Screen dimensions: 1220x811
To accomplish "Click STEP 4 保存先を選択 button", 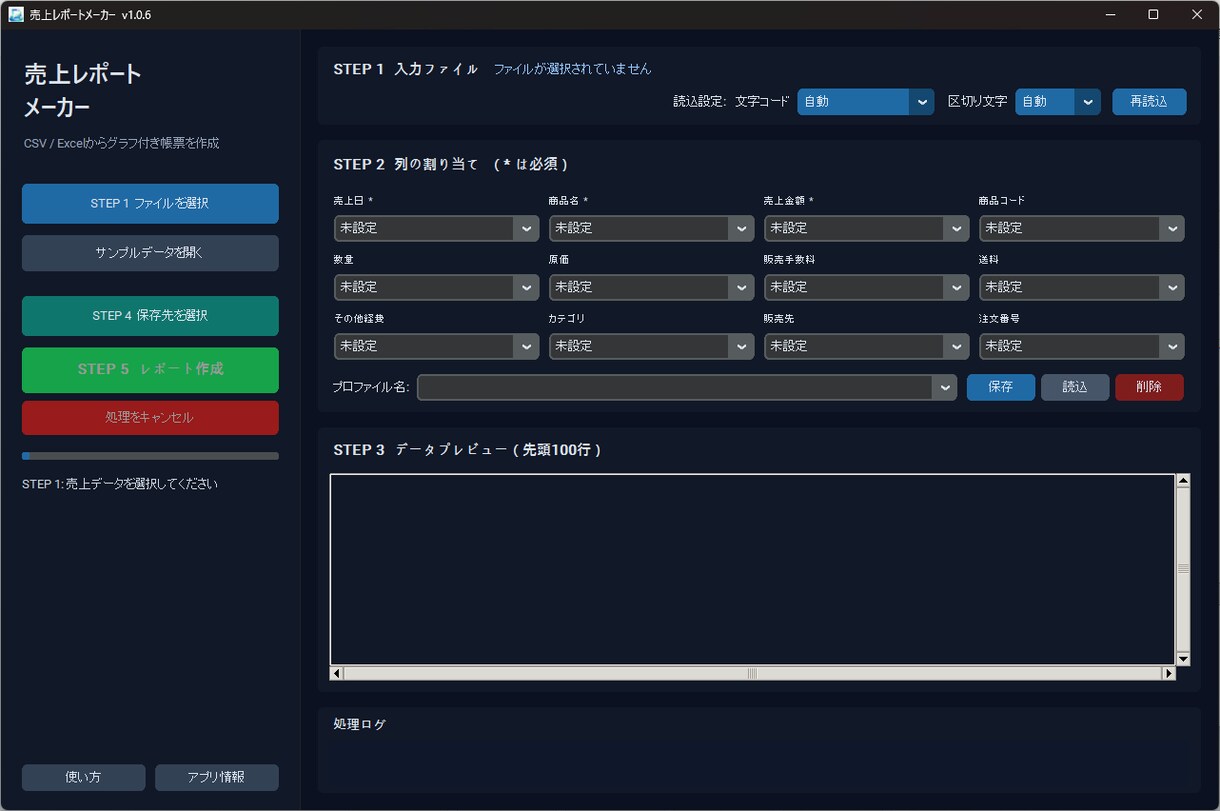I will coord(150,315).
